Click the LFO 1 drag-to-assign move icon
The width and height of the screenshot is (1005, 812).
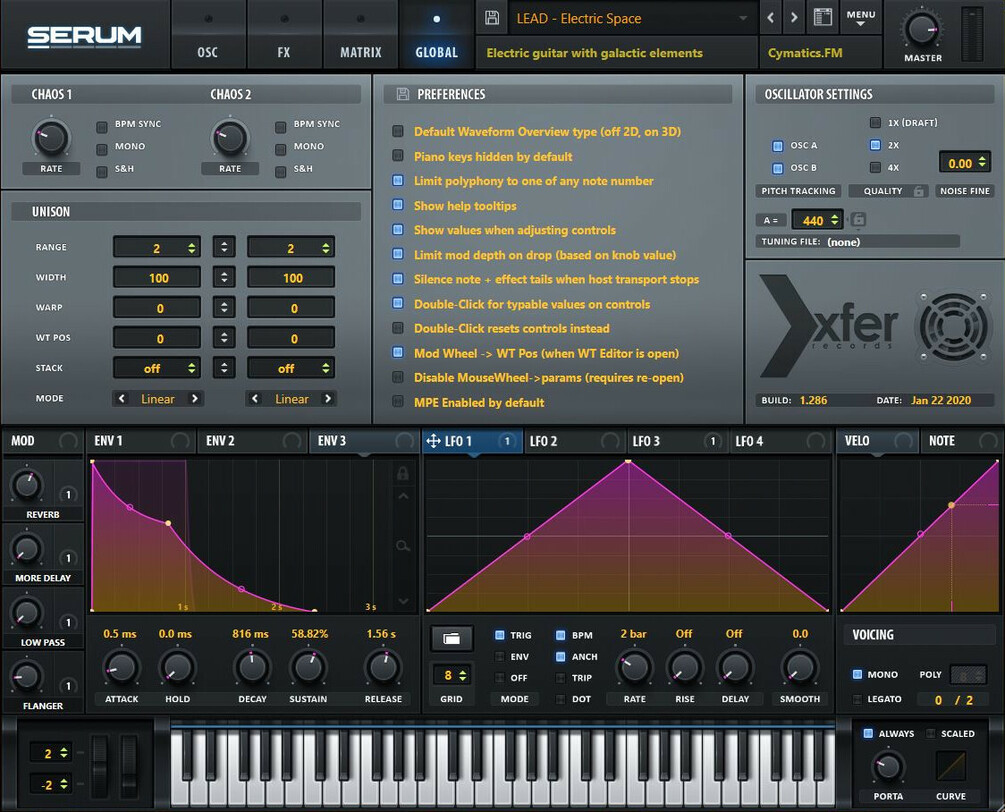pos(433,441)
